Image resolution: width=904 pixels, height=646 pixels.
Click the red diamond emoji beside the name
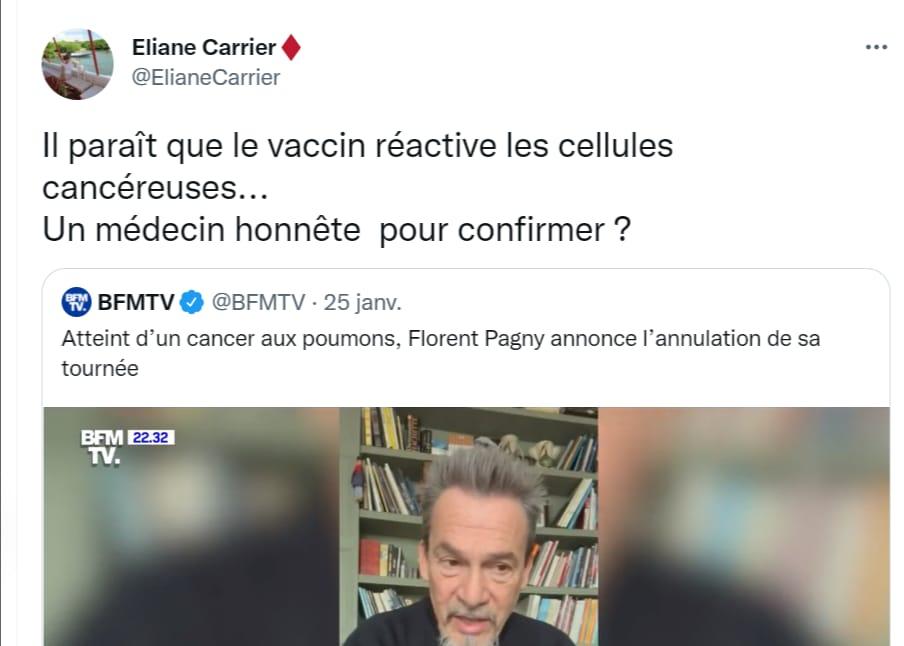click(291, 47)
